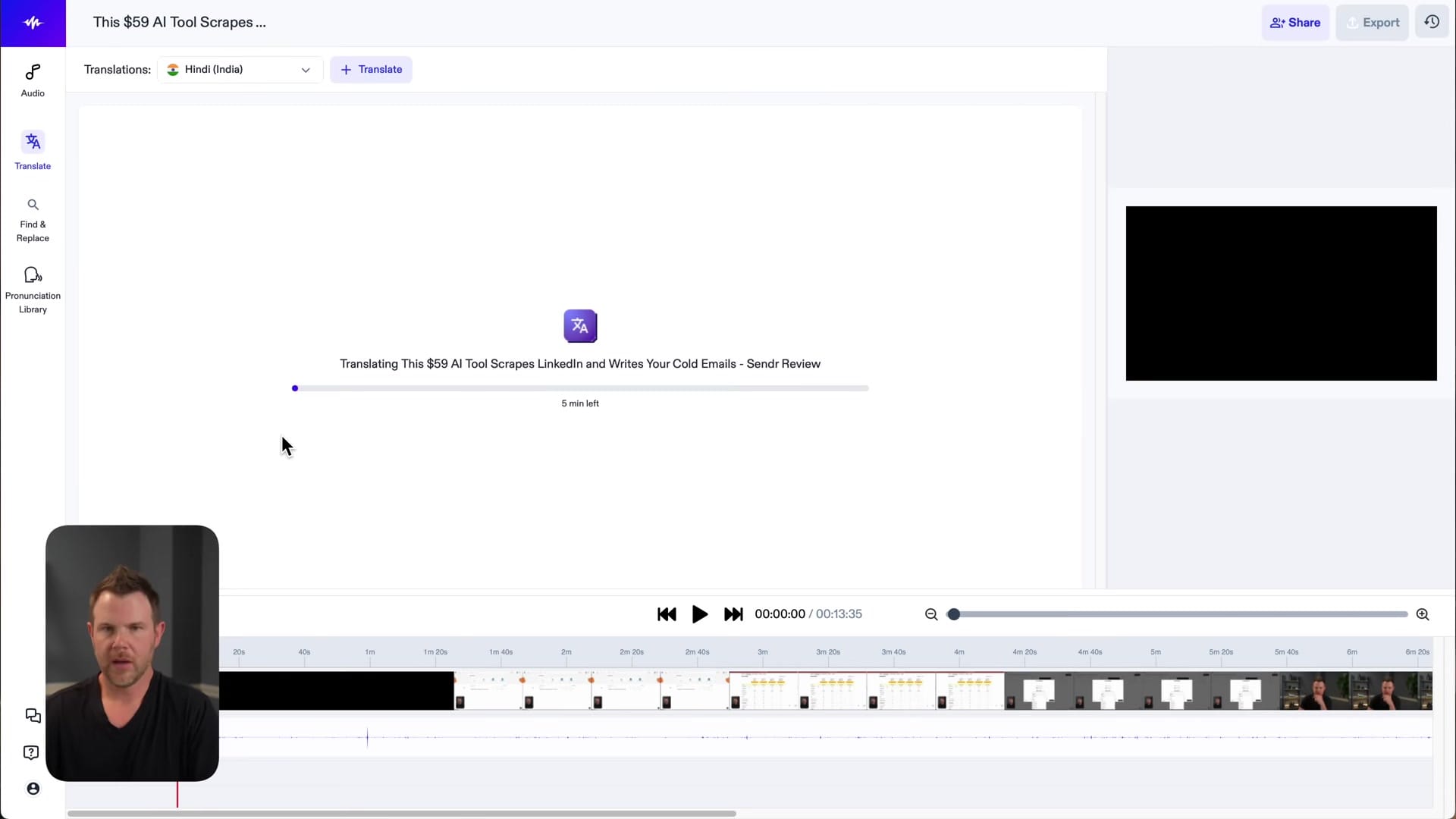Viewport: 1456px width, 819px height.
Task: Click the 5m mark on timeline ruler
Action: coord(1156,652)
